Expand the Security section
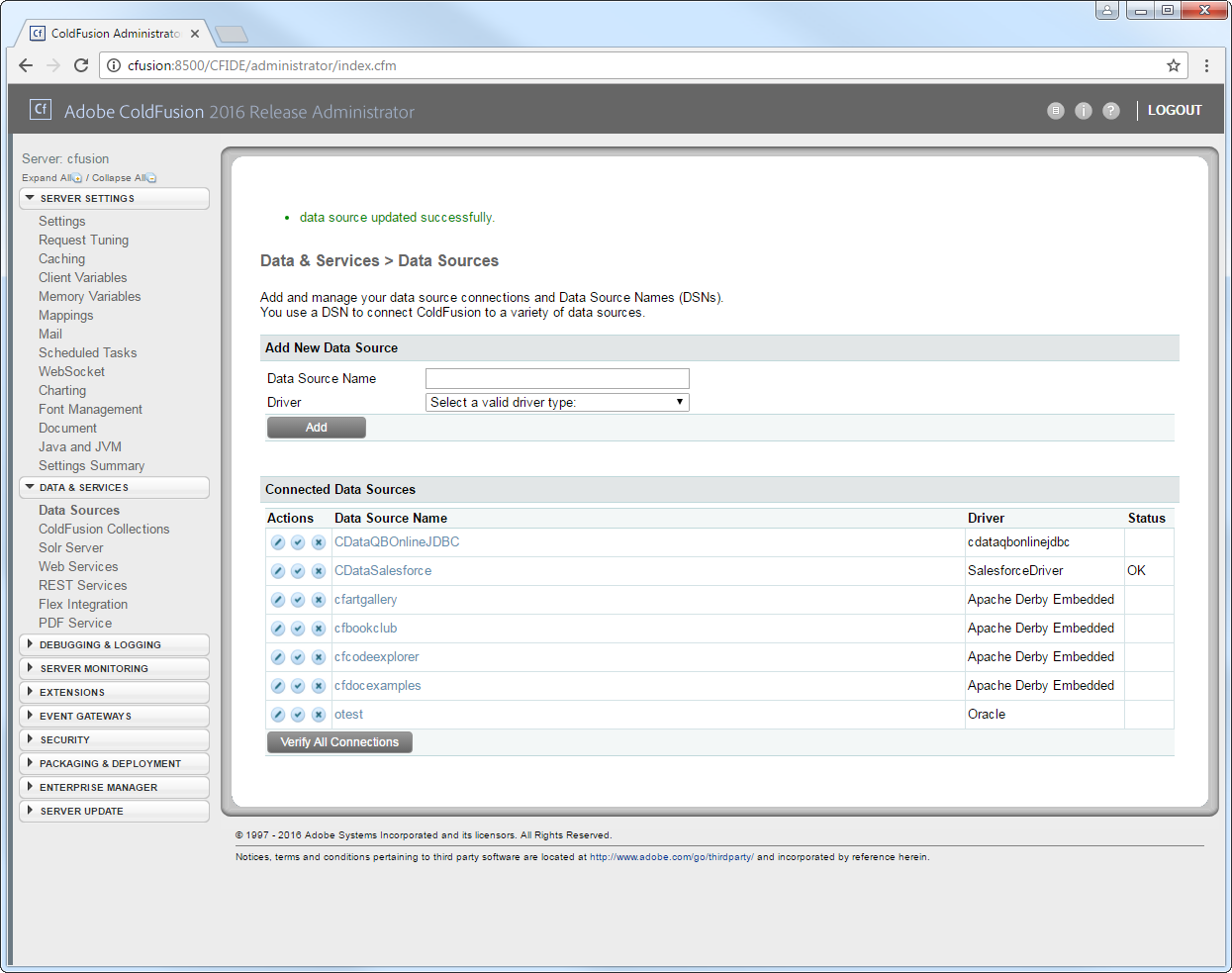The height and width of the screenshot is (973, 1232). pyautogui.click(x=114, y=739)
